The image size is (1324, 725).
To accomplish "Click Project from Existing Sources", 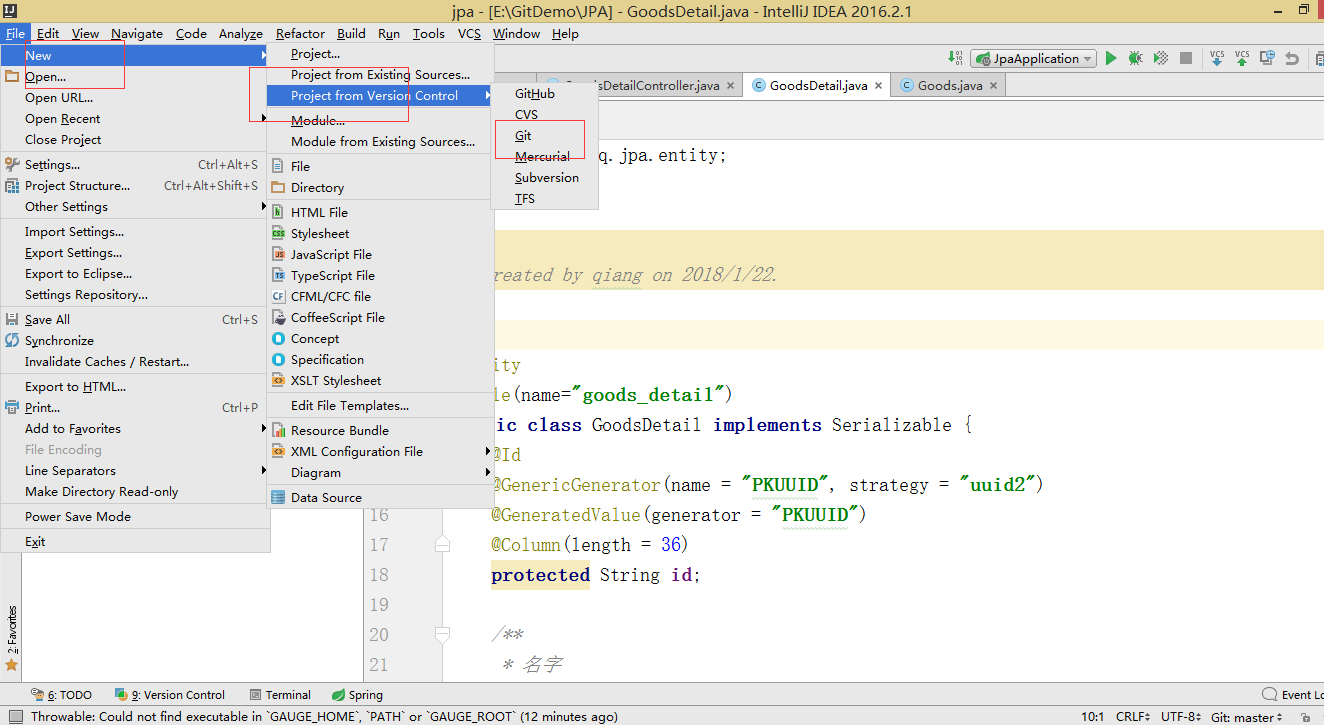I will pyautogui.click(x=380, y=75).
